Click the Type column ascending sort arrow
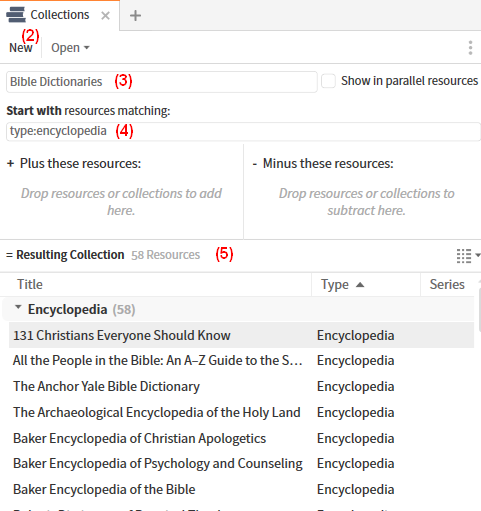Screen dimensions: 481x511 click(360, 285)
